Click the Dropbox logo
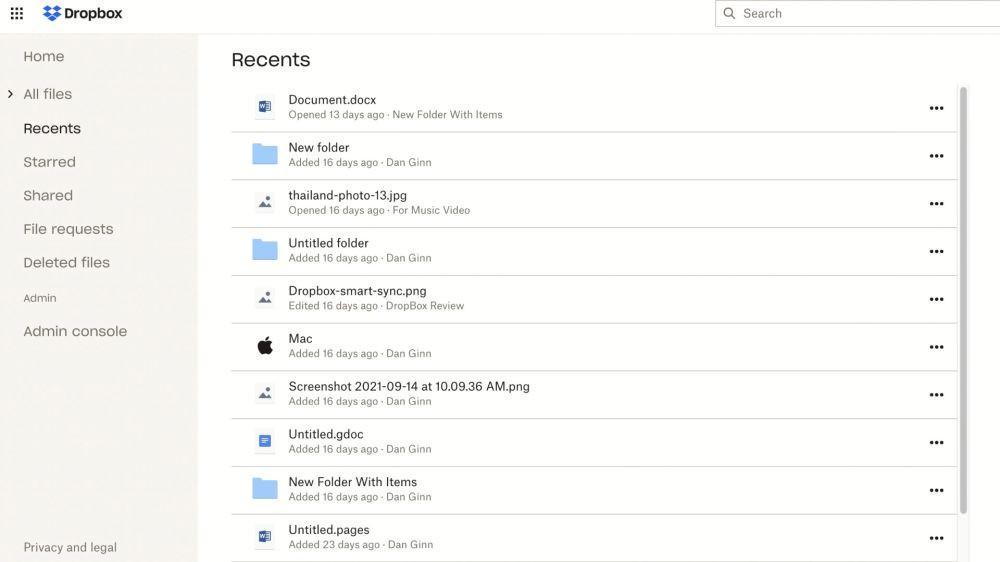1000x562 pixels. tap(82, 13)
